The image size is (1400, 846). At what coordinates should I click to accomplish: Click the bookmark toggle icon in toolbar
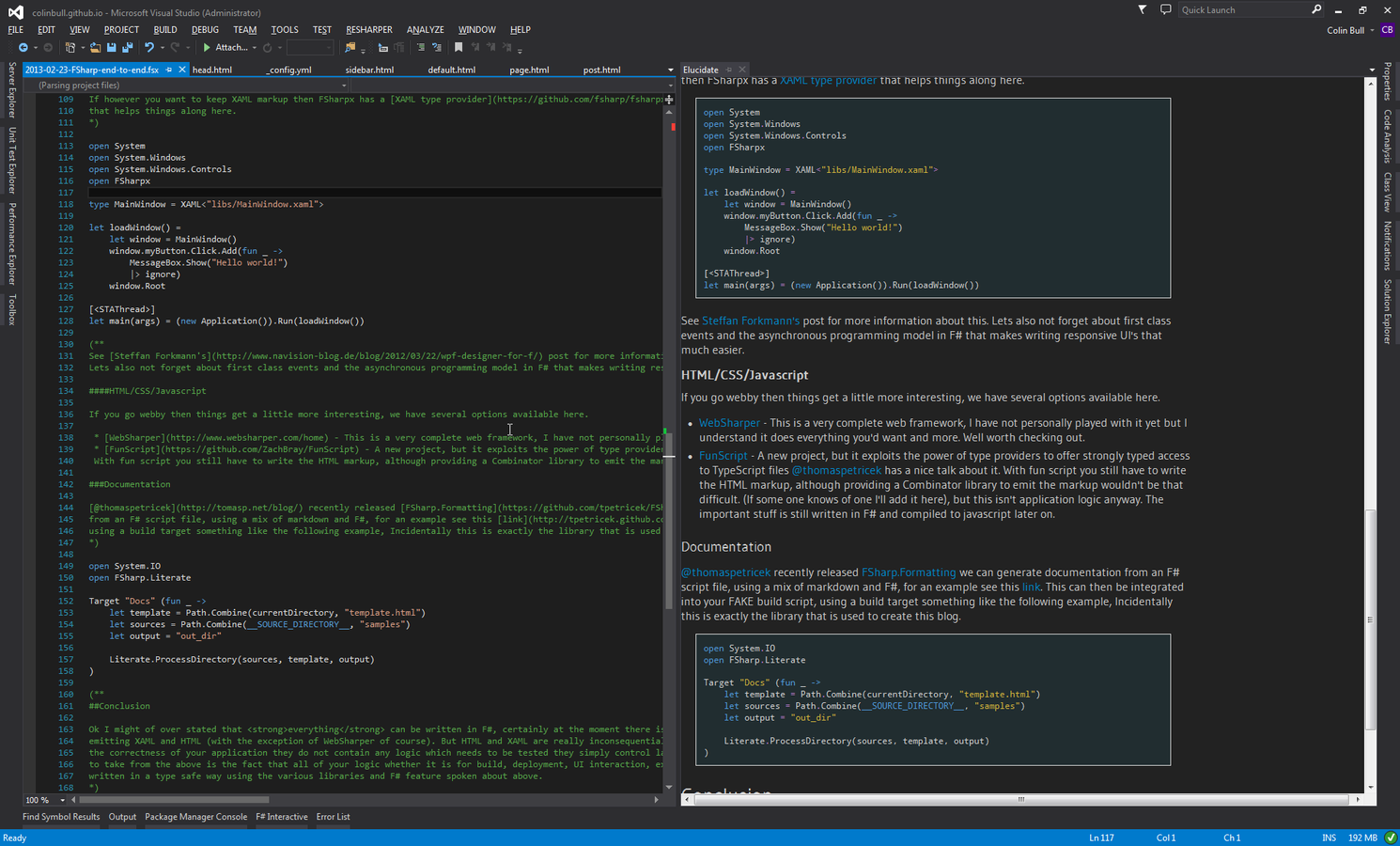pos(459,47)
